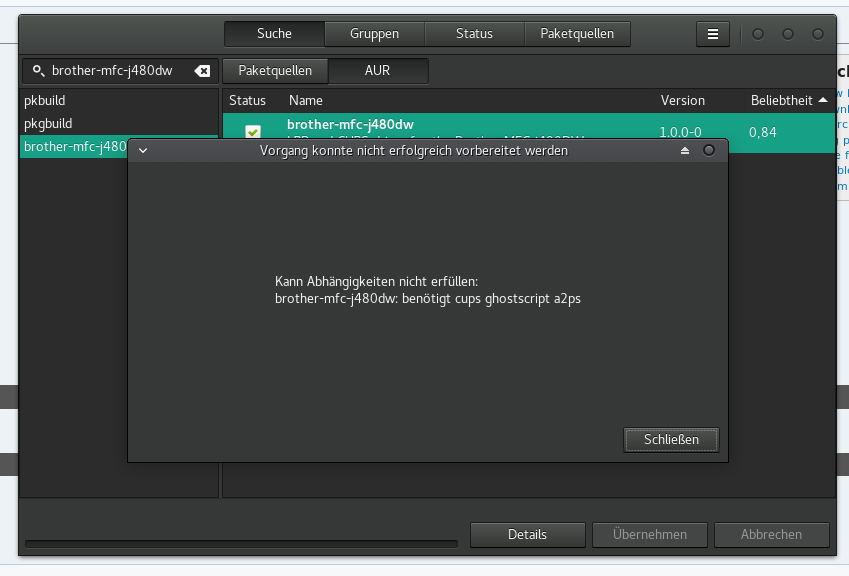Click the Details button
The image size is (849, 576).
point(527,535)
